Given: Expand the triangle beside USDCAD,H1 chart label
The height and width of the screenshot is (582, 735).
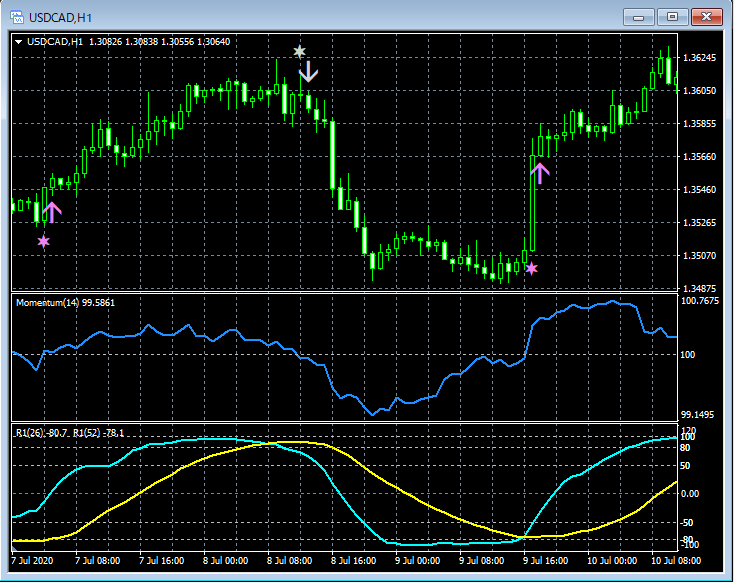Looking at the screenshot, I should 19,42.
